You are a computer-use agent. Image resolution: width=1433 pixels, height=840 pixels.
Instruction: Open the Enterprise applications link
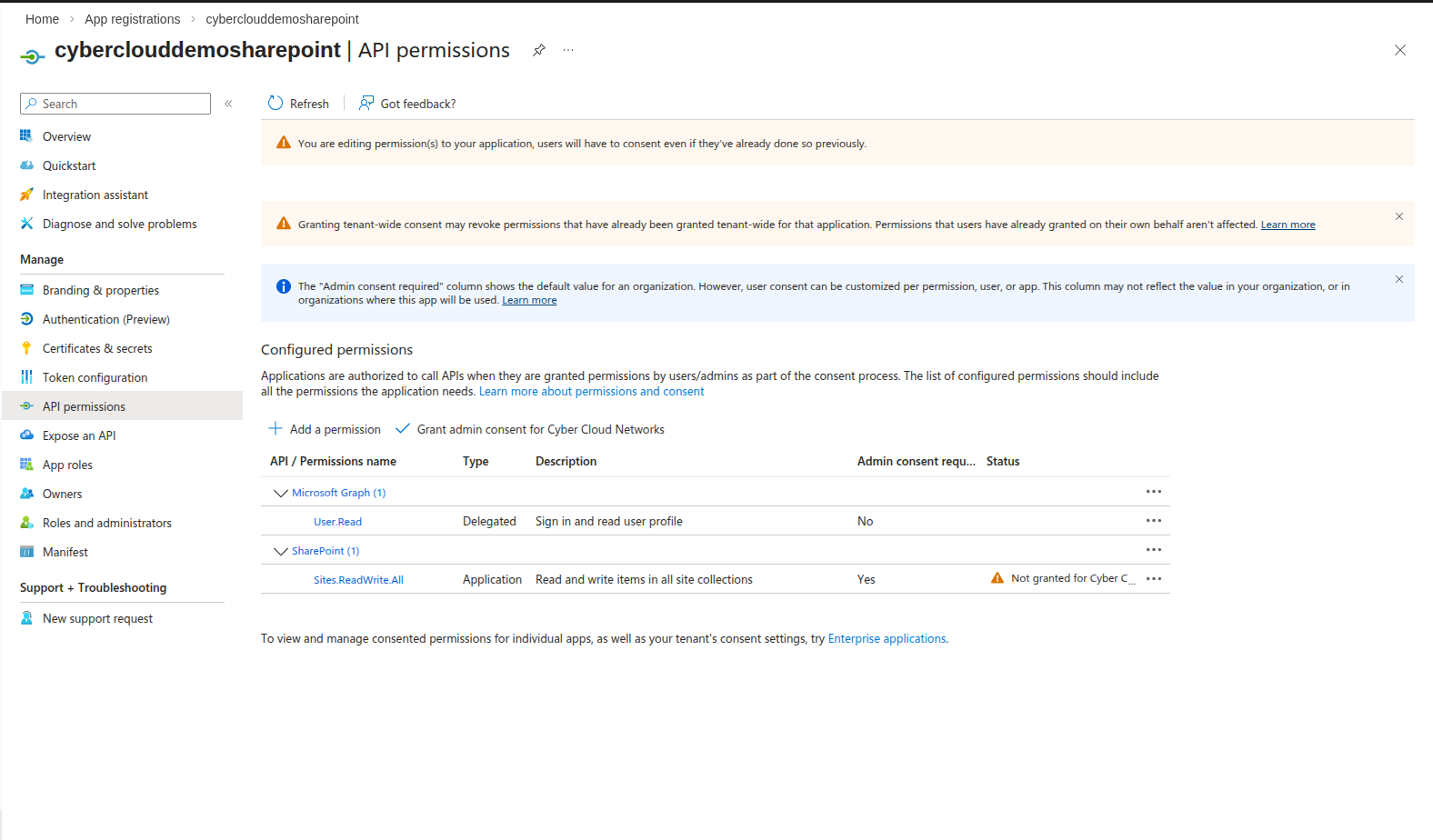coord(887,639)
